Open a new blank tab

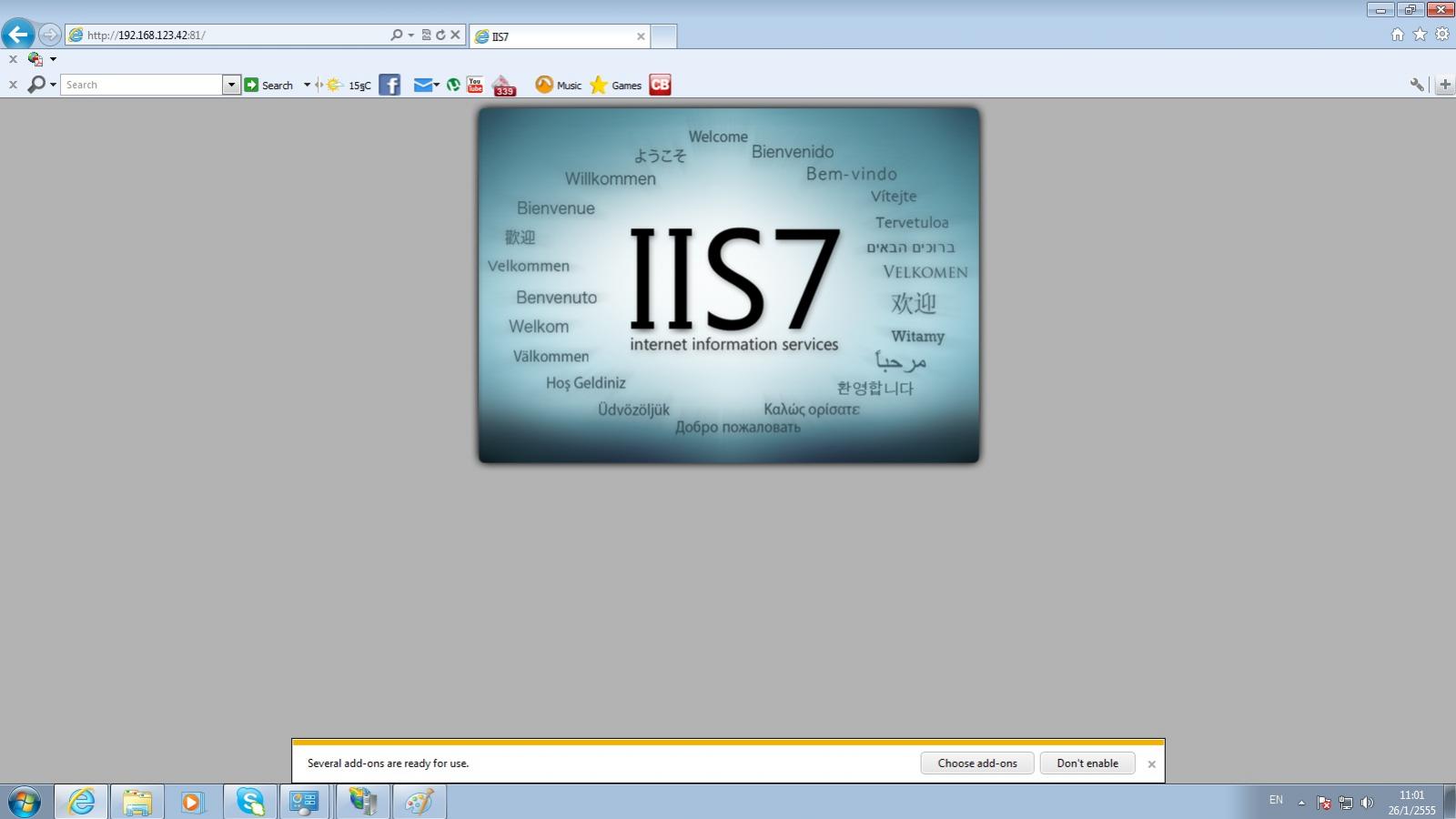coord(663,36)
